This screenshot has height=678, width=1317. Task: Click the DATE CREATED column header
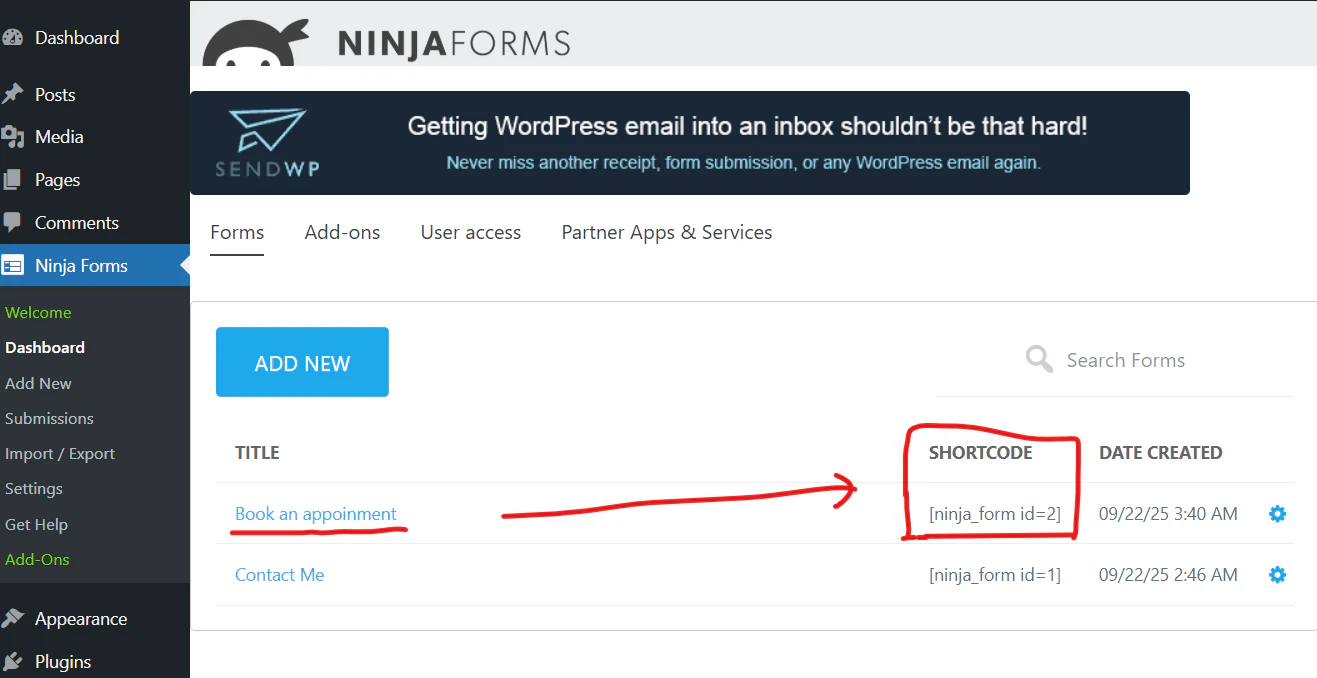coord(1161,453)
